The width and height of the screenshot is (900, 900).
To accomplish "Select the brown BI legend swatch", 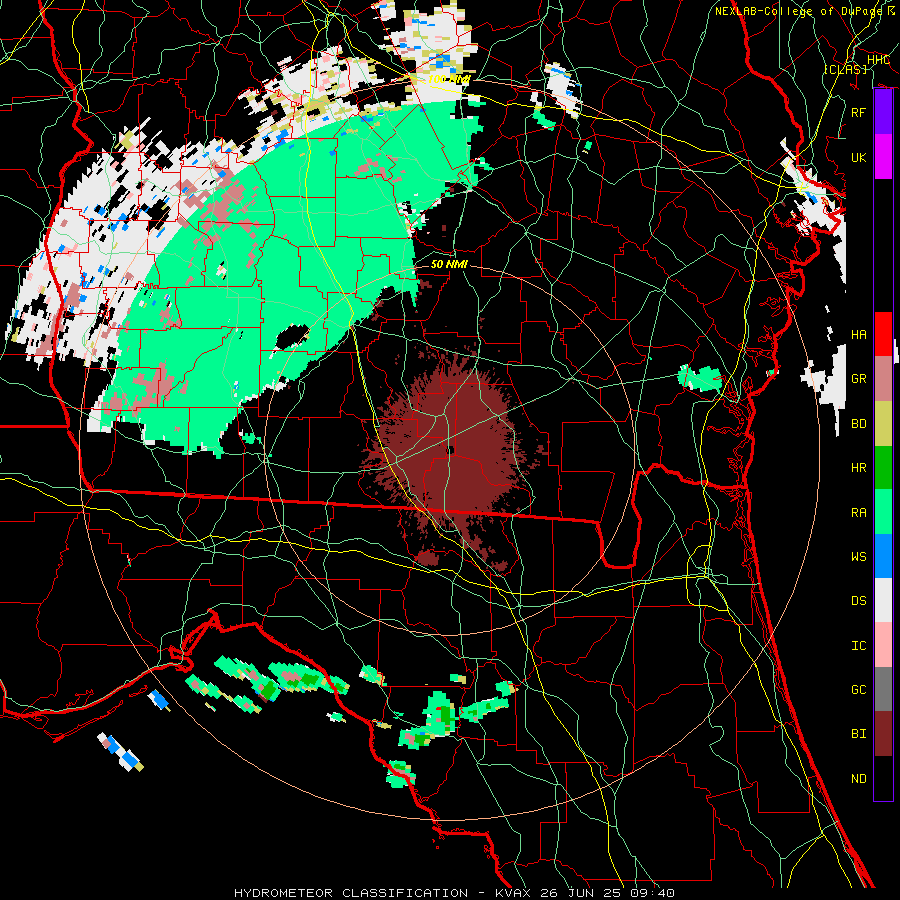I will tap(883, 734).
